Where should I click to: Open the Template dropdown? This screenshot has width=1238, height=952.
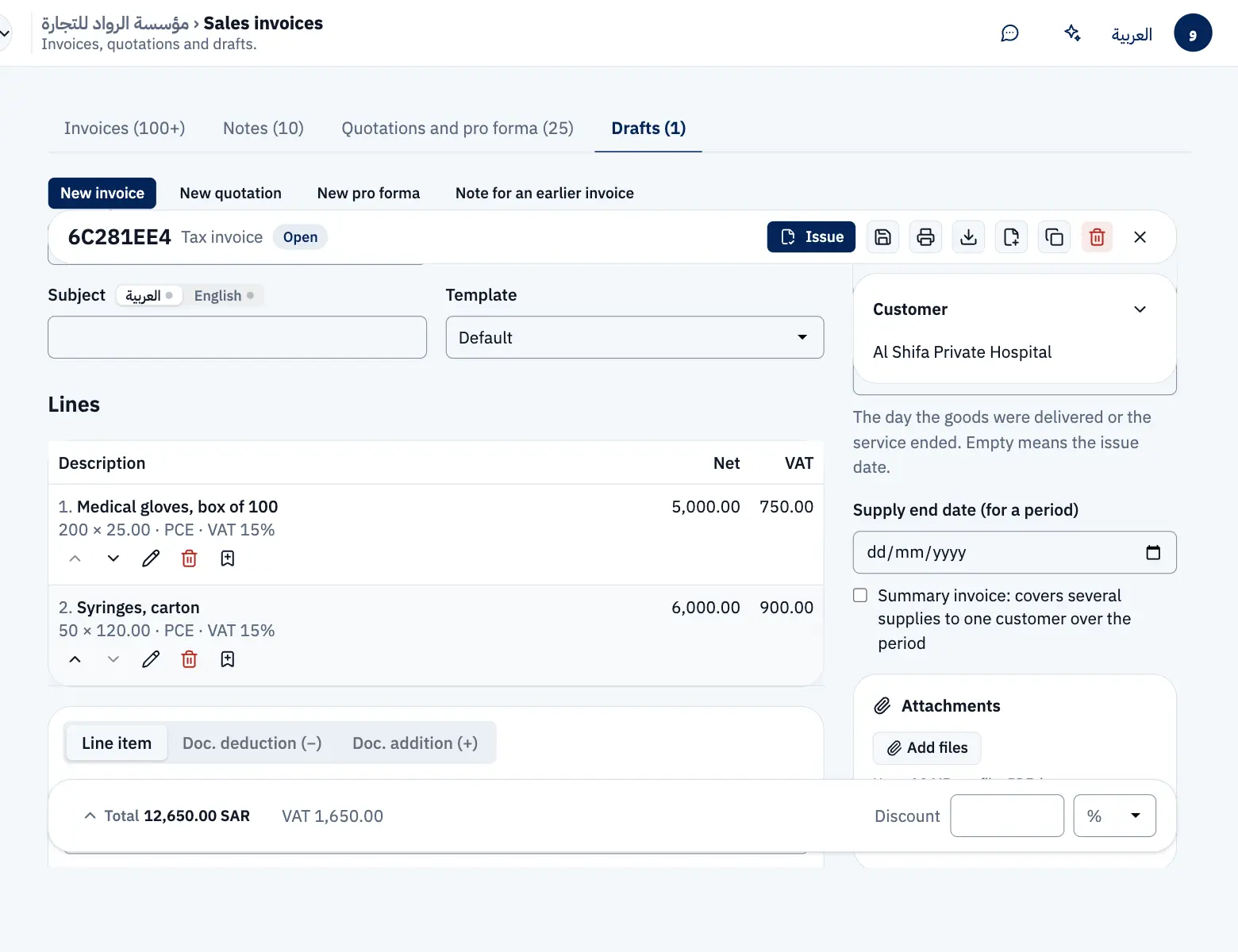tap(635, 338)
